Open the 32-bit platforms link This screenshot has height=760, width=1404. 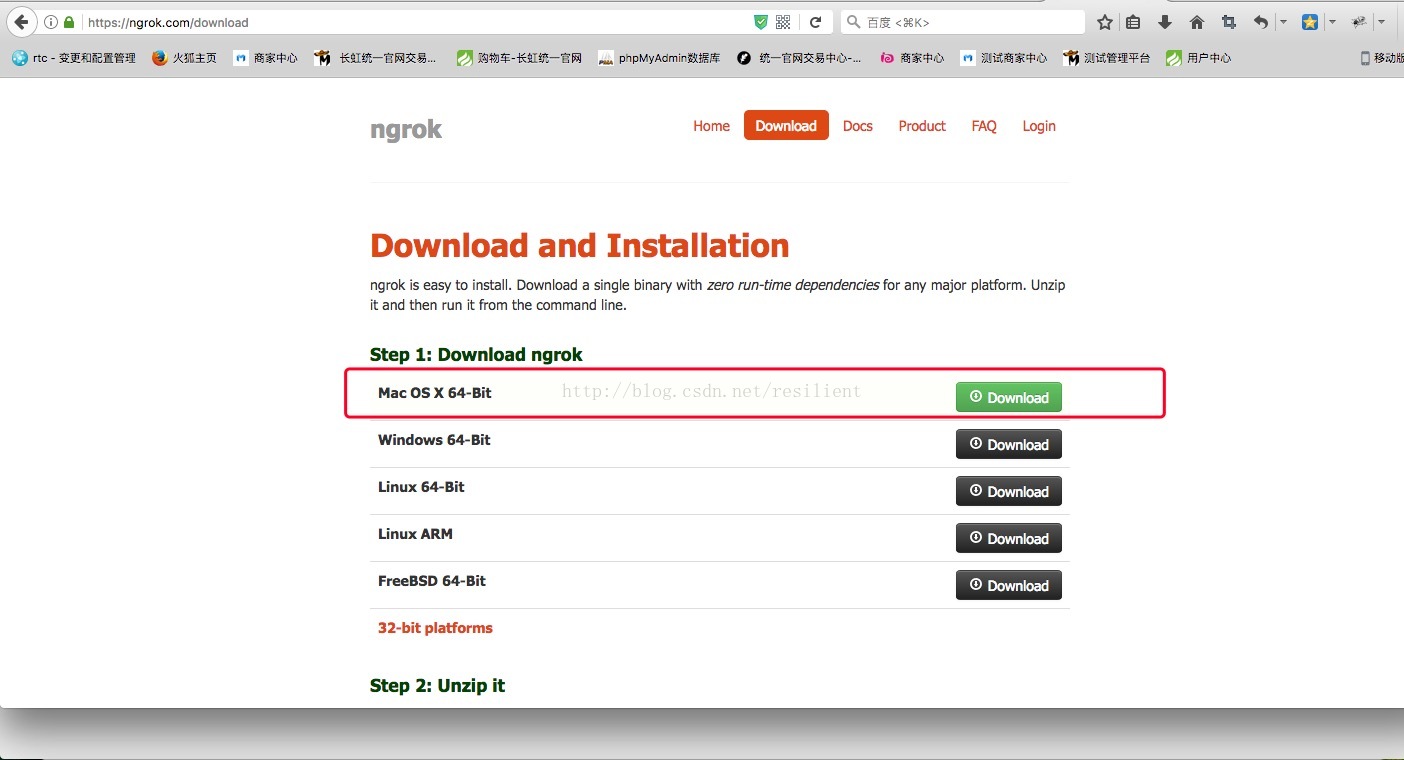435,628
